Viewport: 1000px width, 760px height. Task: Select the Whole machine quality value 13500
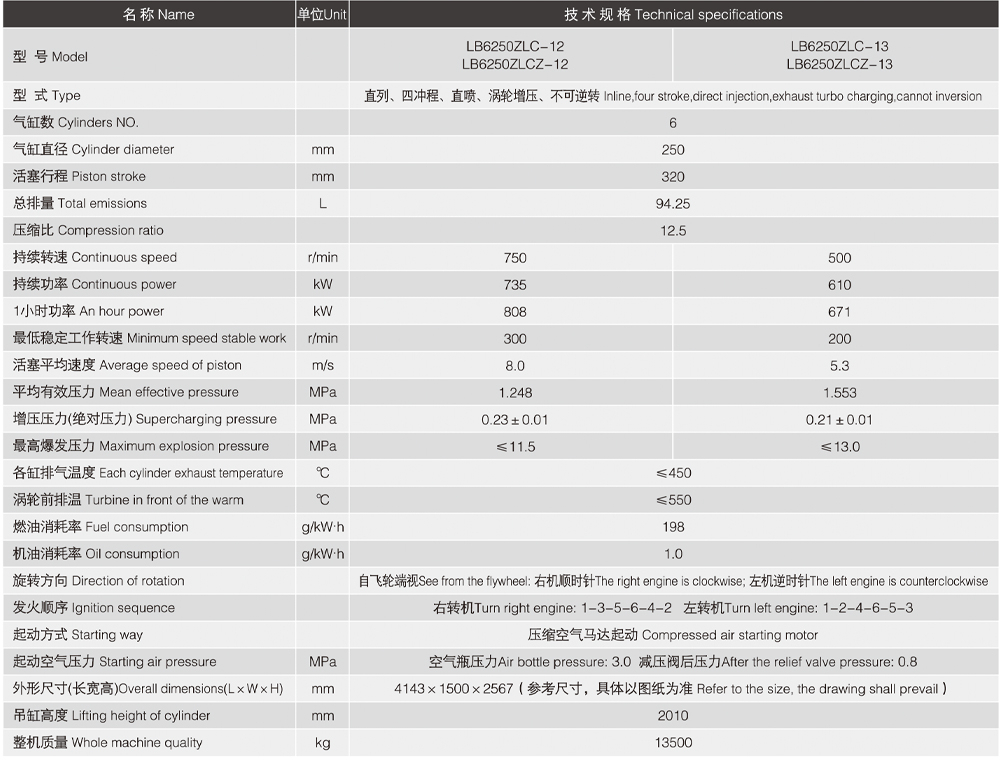click(673, 743)
